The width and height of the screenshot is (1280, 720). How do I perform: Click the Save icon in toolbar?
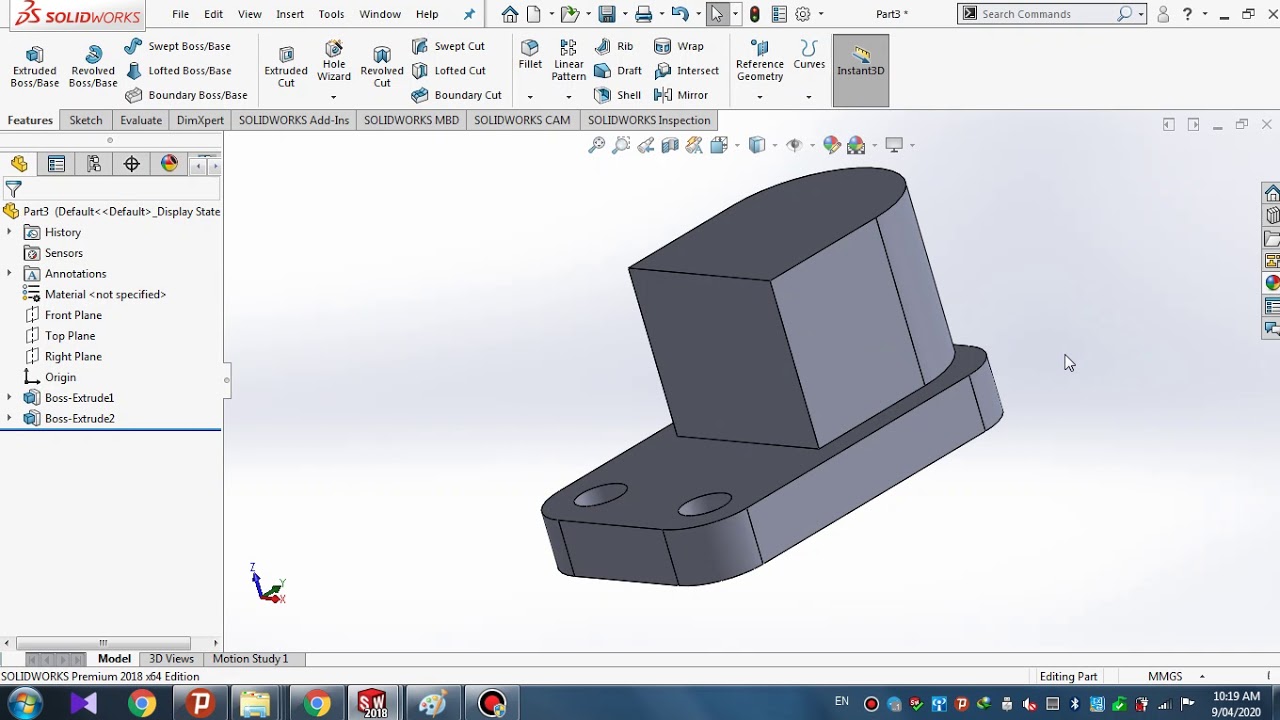pos(607,14)
